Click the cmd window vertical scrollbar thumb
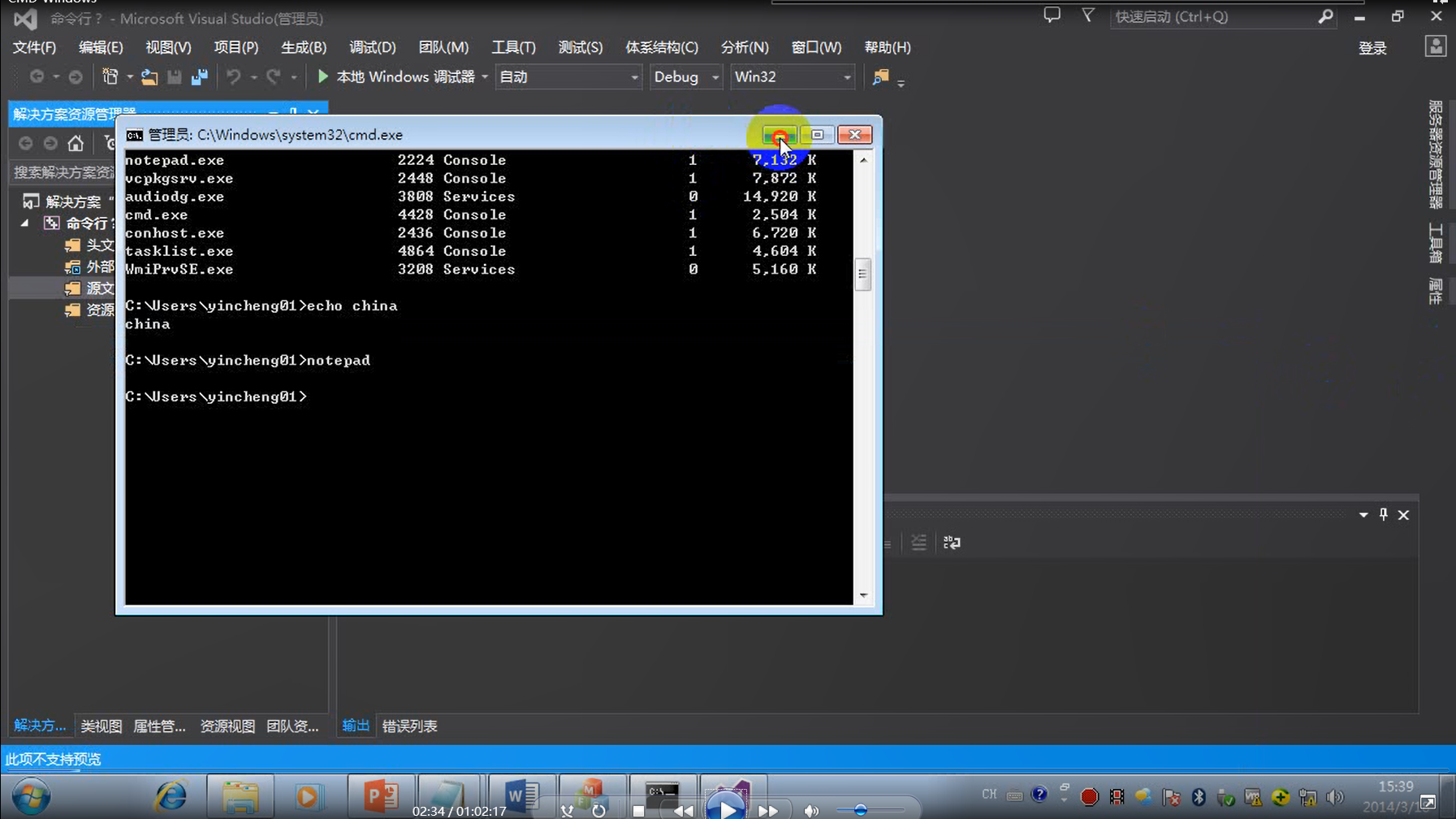The width and height of the screenshot is (1456, 819). 863,274
